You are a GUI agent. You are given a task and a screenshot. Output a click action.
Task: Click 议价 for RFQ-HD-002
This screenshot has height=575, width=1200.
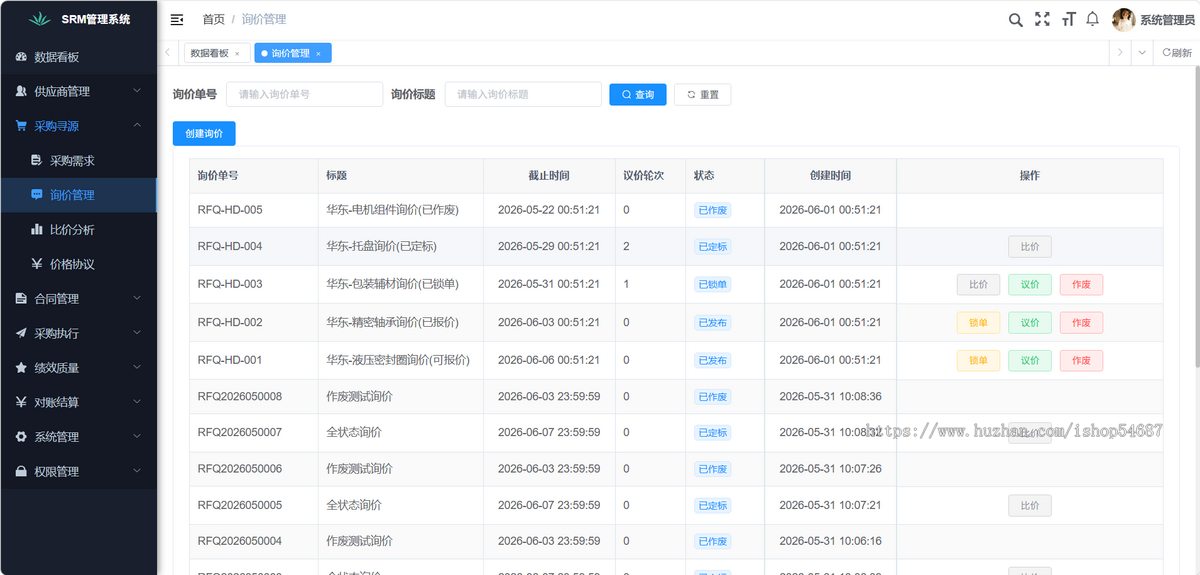(1029, 322)
